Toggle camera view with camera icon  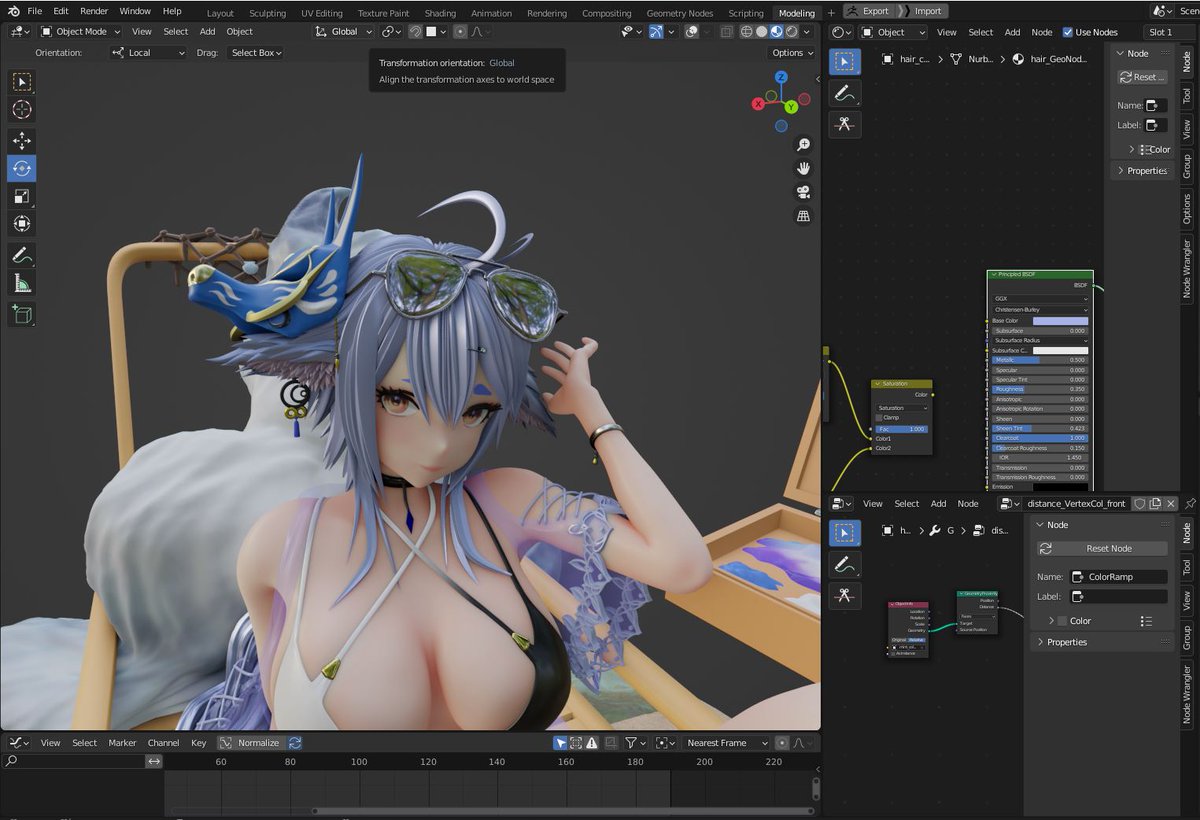click(x=803, y=192)
